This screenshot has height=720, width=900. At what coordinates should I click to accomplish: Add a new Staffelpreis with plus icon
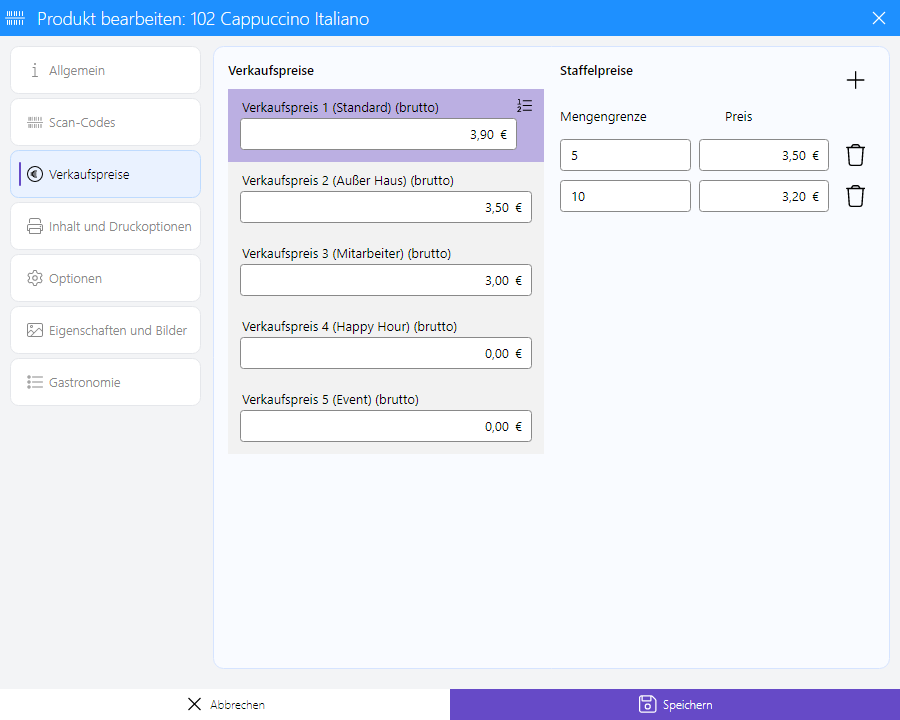tap(855, 80)
